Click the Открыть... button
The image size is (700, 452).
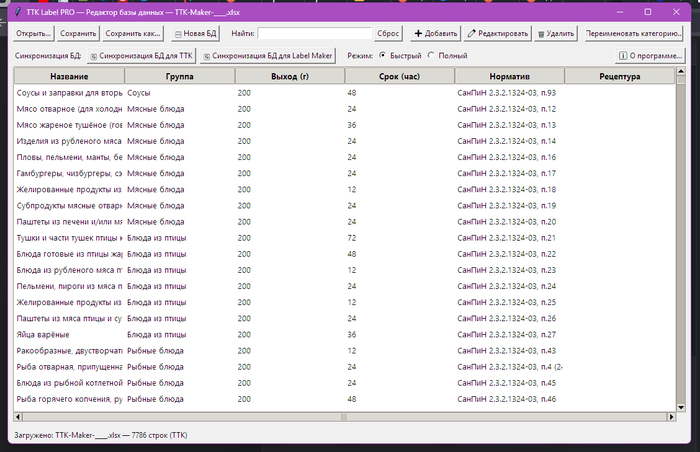(33, 33)
